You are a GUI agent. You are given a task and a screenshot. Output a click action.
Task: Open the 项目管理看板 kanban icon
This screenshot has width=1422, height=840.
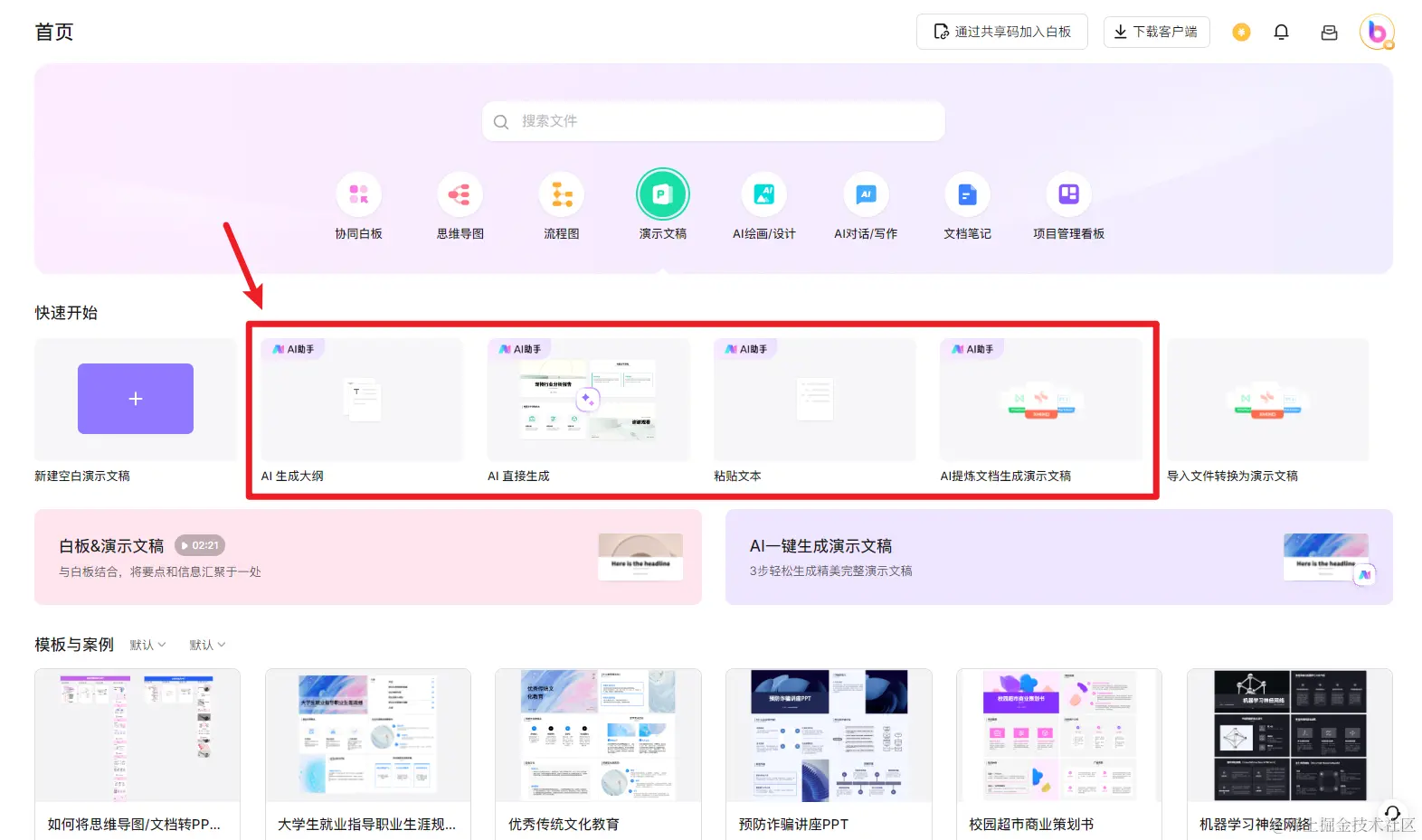[x=1068, y=194]
